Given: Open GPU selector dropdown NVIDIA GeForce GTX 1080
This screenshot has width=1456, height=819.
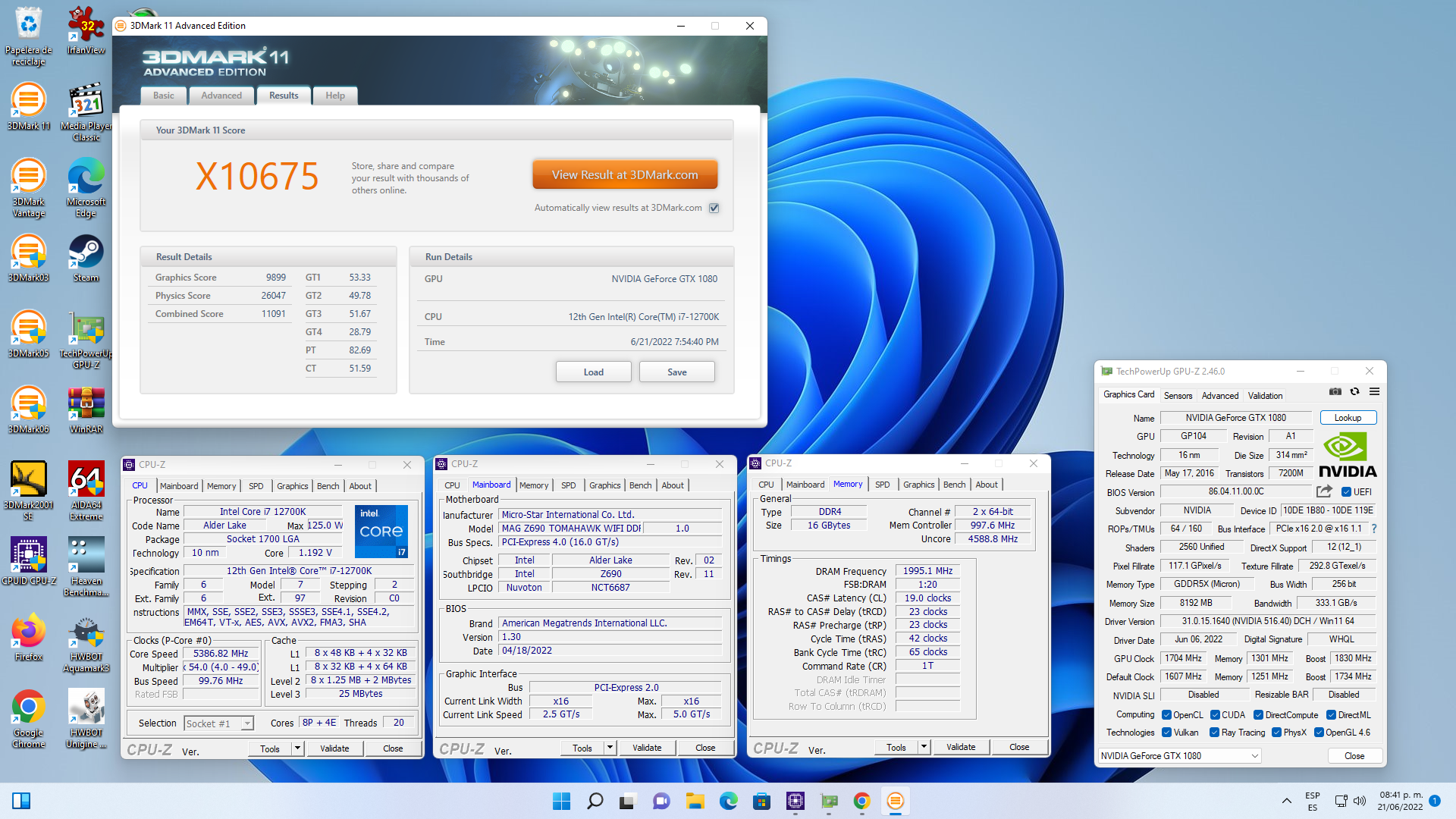Looking at the screenshot, I should click(1179, 756).
